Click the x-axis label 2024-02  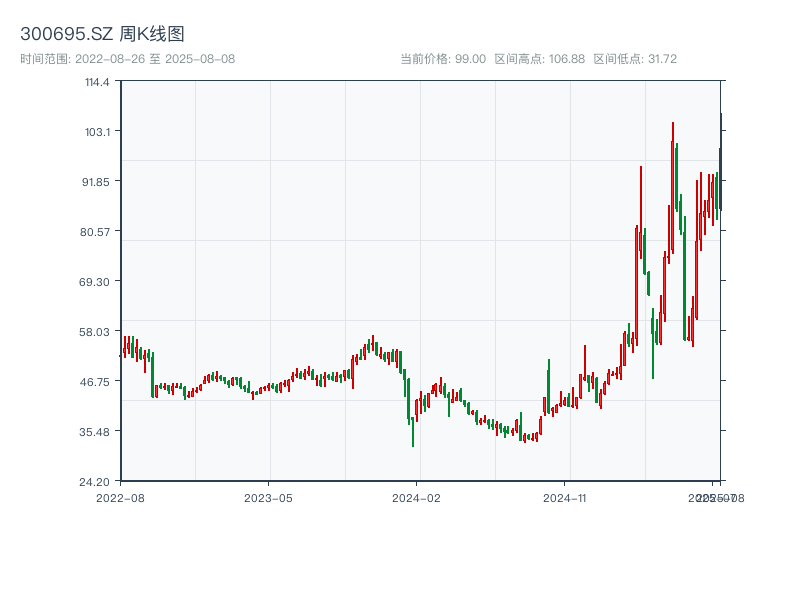tap(416, 498)
